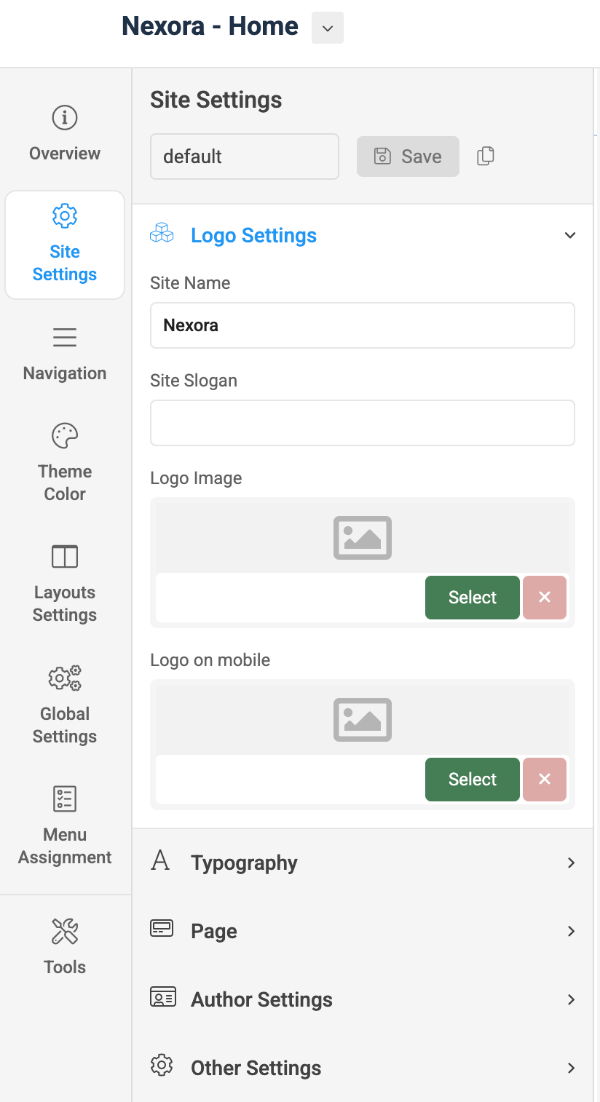Image resolution: width=600 pixels, height=1102 pixels.
Task: Open the default profile selector
Action: tap(244, 156)
